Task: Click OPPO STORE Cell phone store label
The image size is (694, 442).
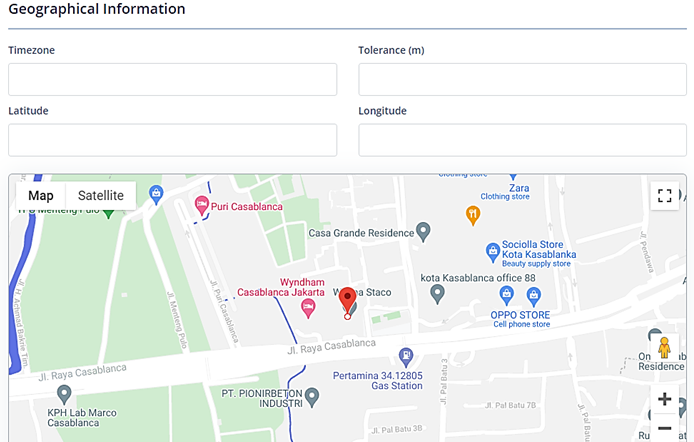Action: (520, 319)
